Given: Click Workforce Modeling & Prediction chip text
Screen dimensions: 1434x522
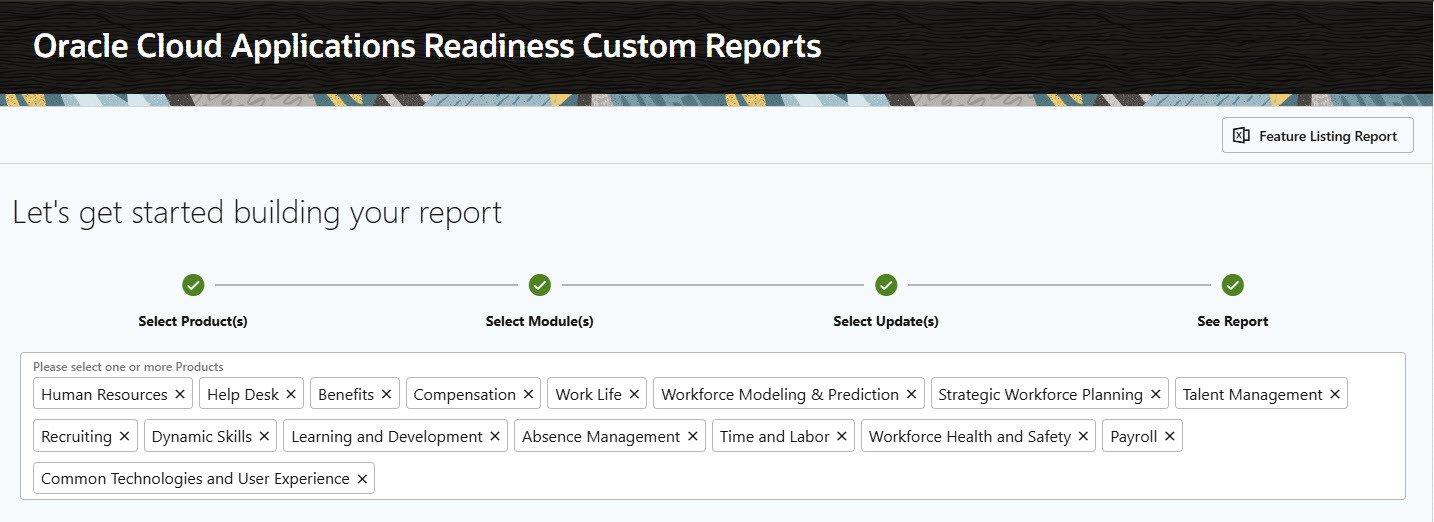Looking at the screenshot, I should point(780,394).
